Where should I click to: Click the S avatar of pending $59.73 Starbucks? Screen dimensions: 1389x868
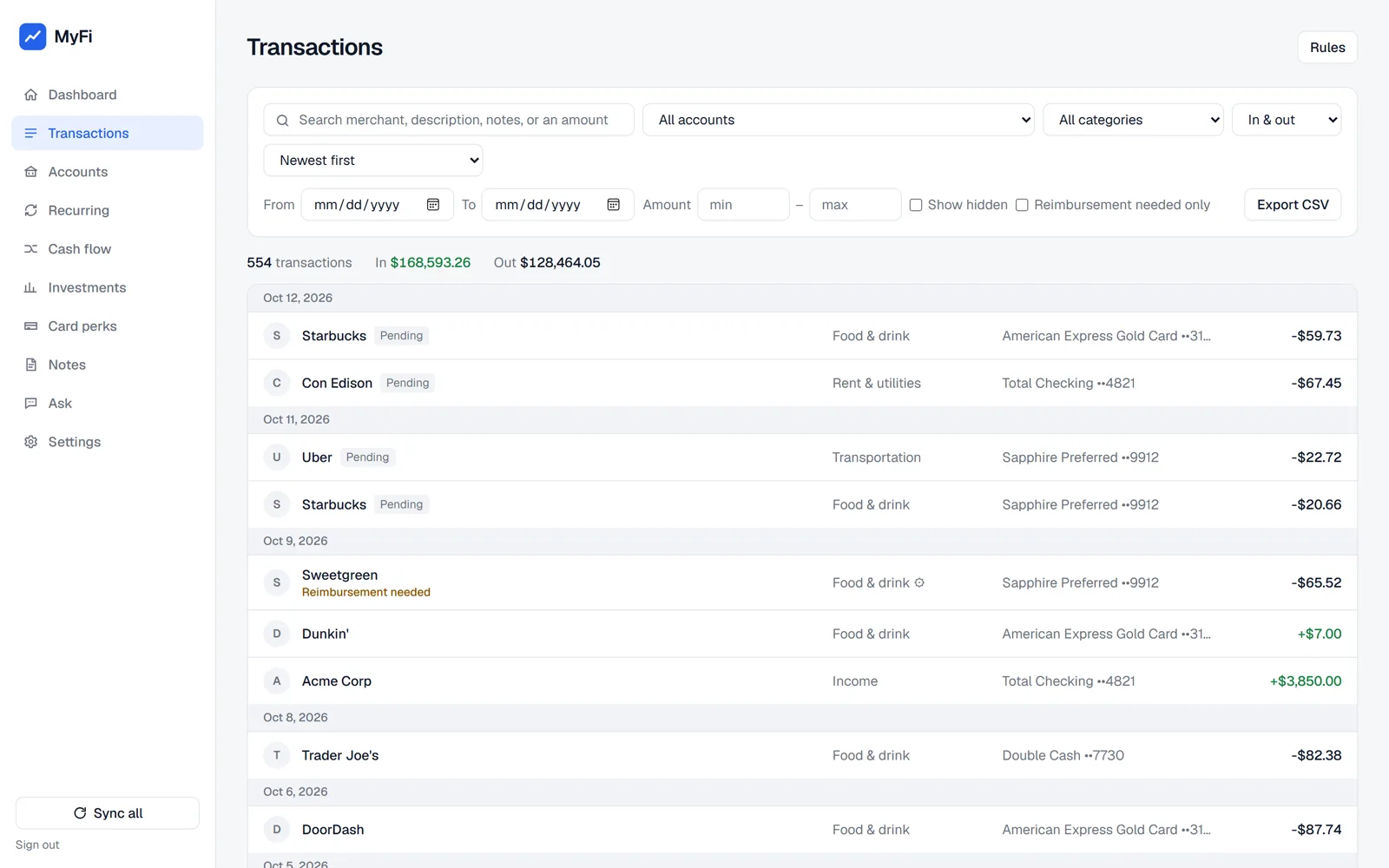point(277,336)
